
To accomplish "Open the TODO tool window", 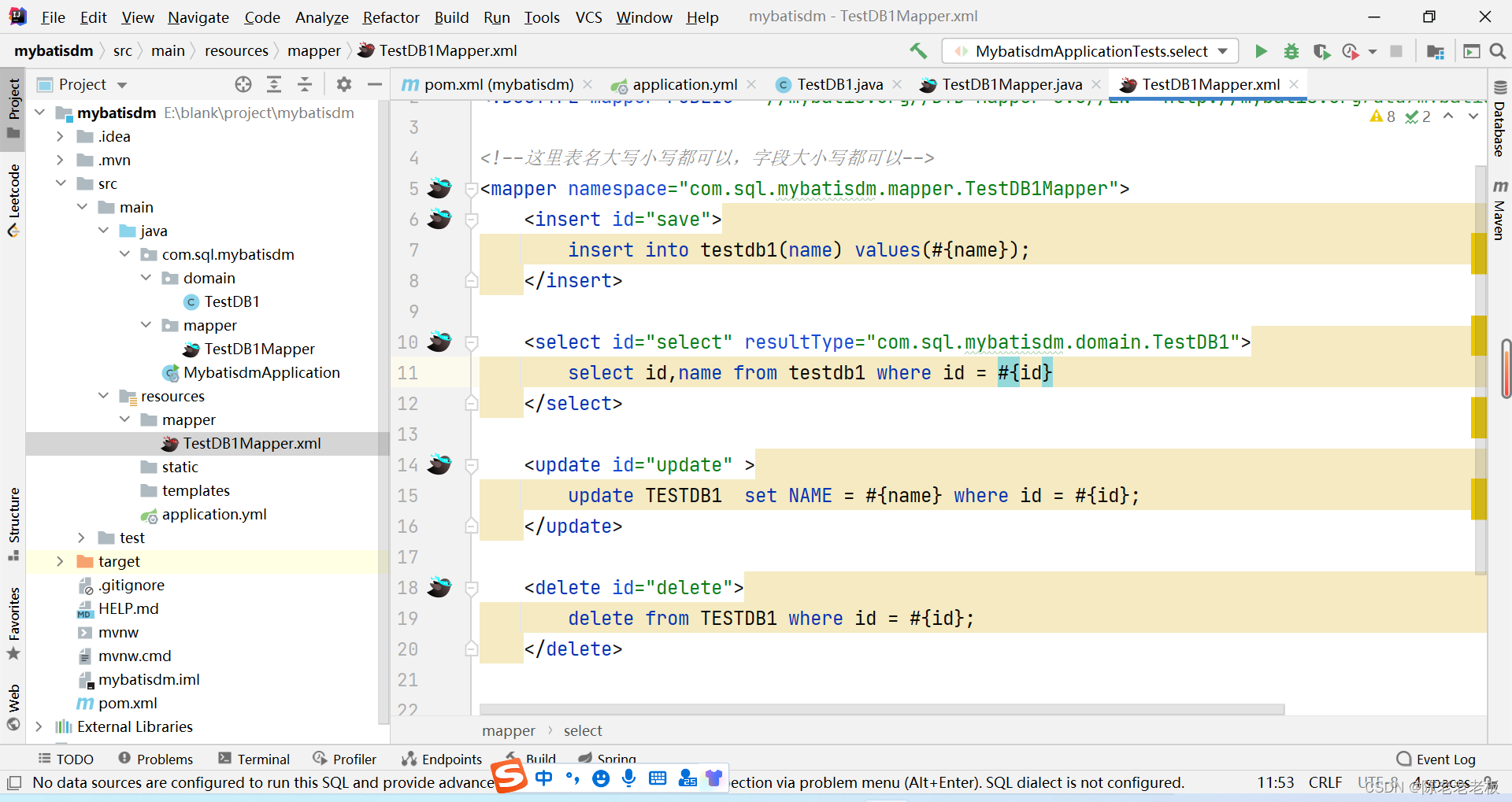I will [x=66, y=759].
